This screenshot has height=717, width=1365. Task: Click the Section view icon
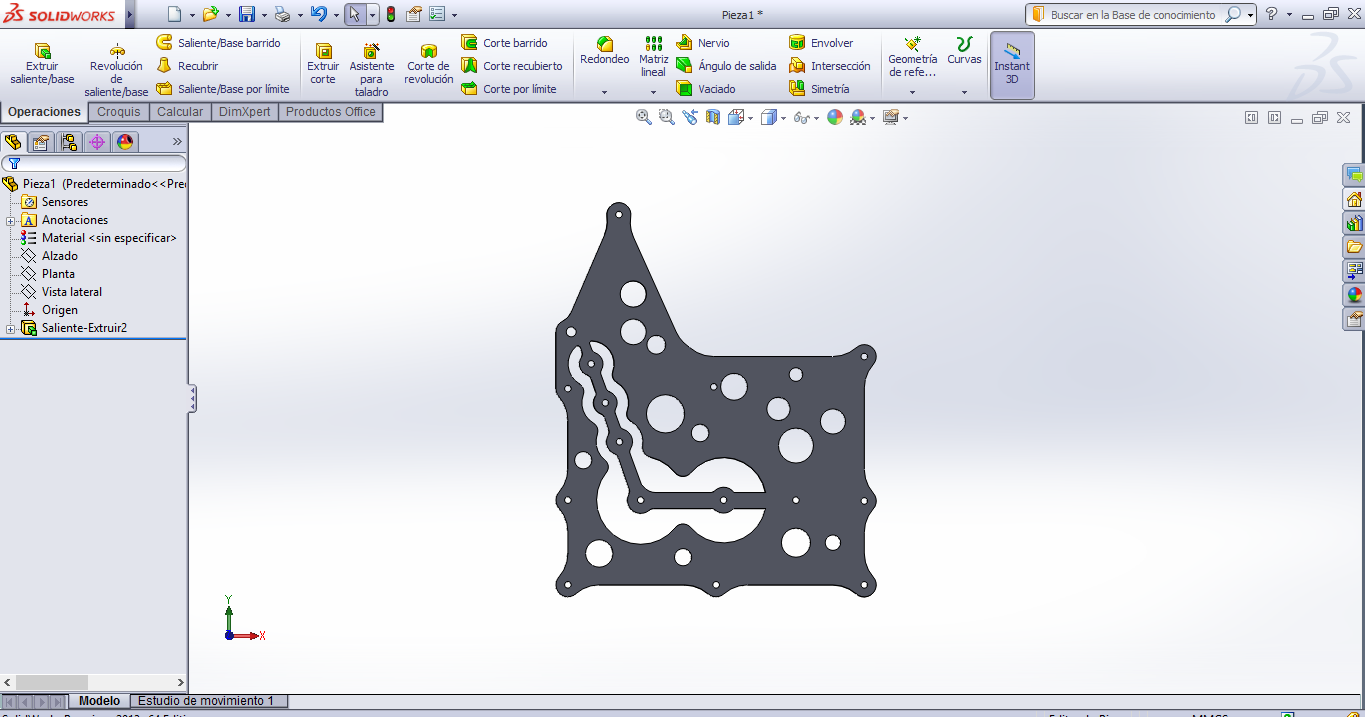(x=713, y=117)
